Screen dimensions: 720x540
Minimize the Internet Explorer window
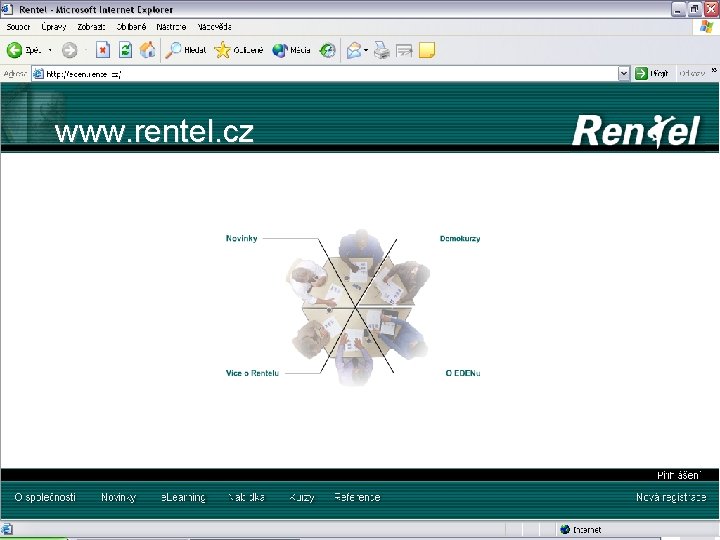click(678, 9)
